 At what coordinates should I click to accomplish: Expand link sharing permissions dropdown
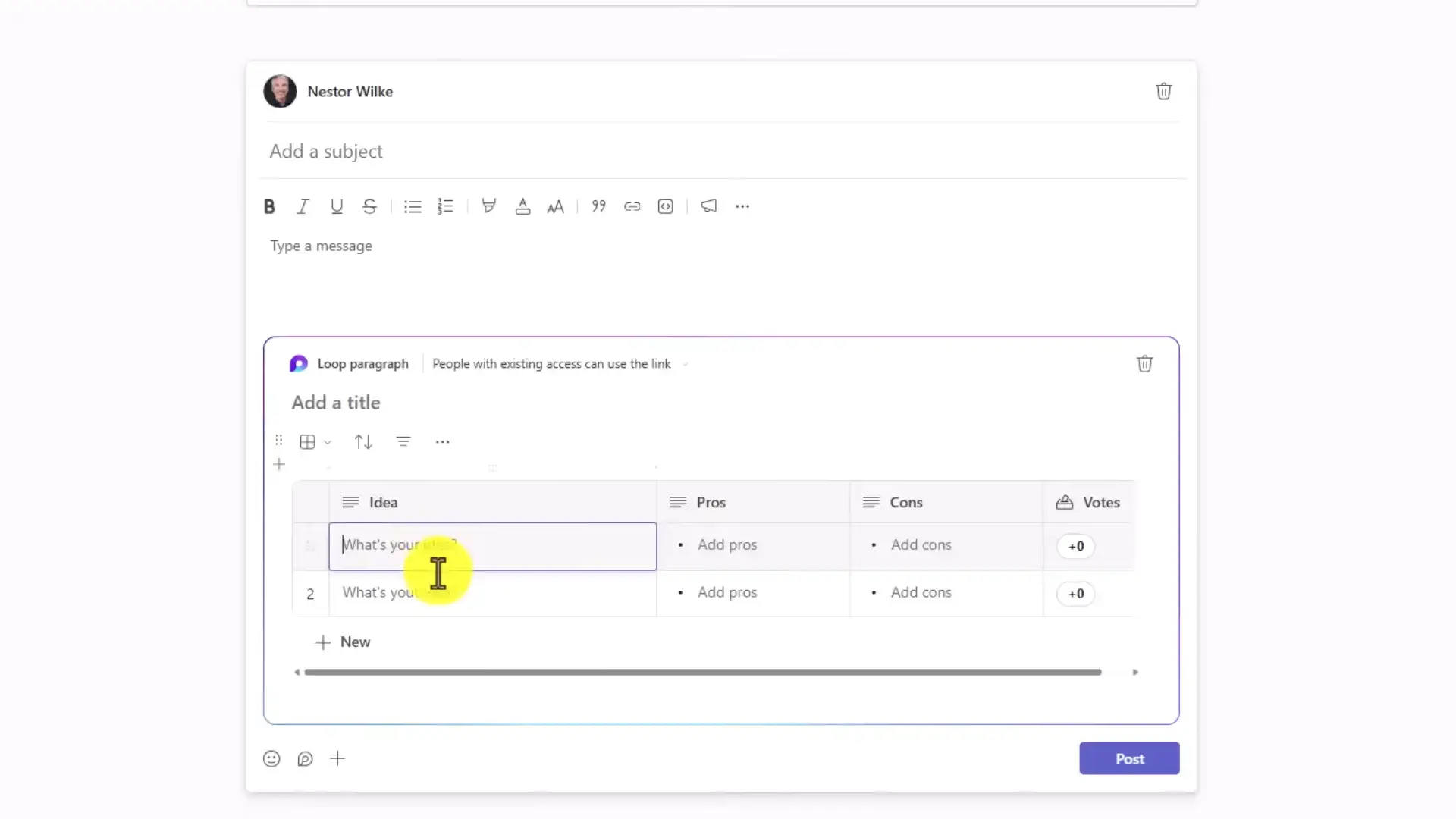(685, 365)
